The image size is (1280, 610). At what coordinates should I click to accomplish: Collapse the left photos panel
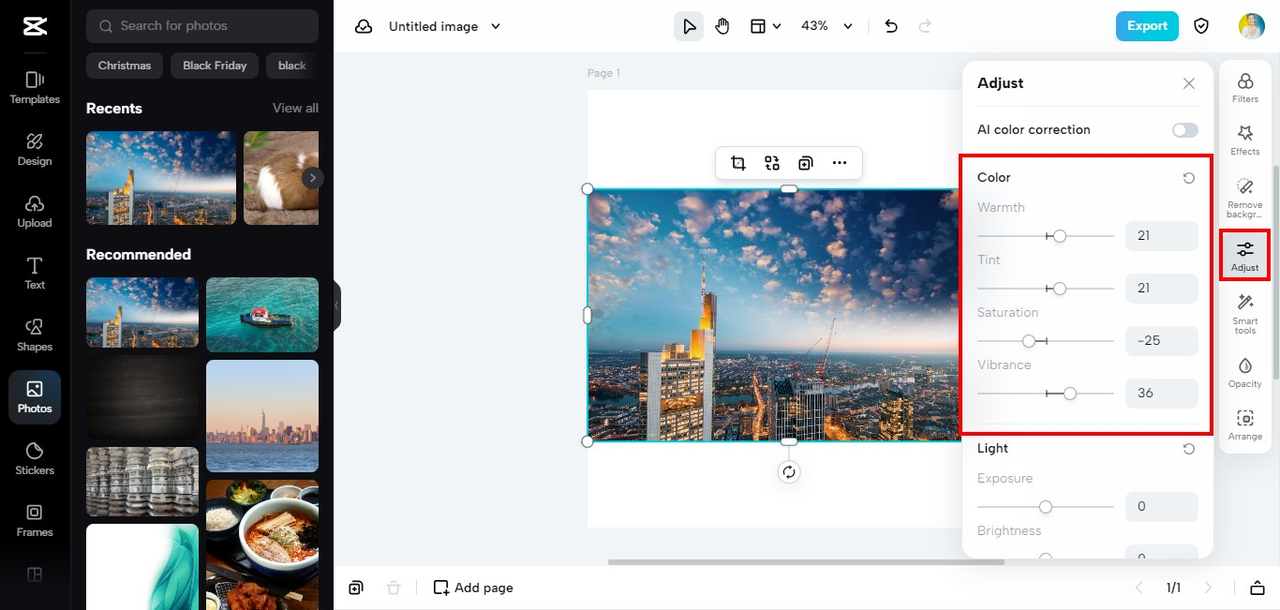(337, 305)
